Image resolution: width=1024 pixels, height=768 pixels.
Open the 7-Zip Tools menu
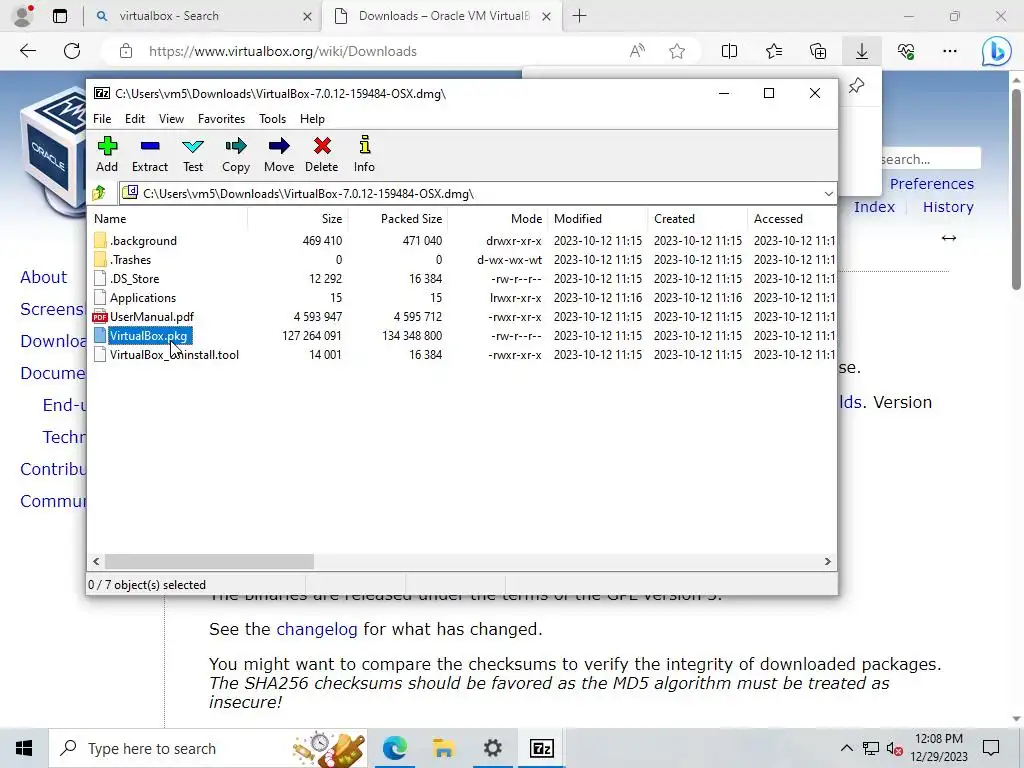coord(272,119)
